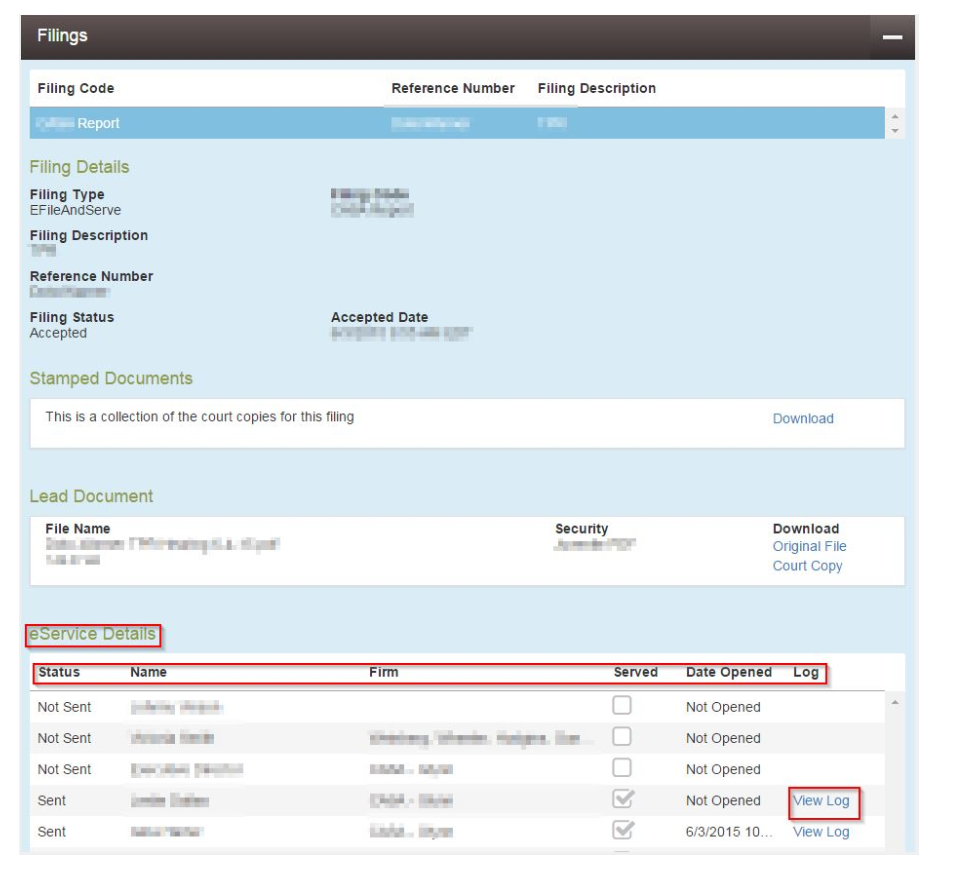The image size is (967, 872).
Task: Click the Name column header in eService
Action: [148, 672]
